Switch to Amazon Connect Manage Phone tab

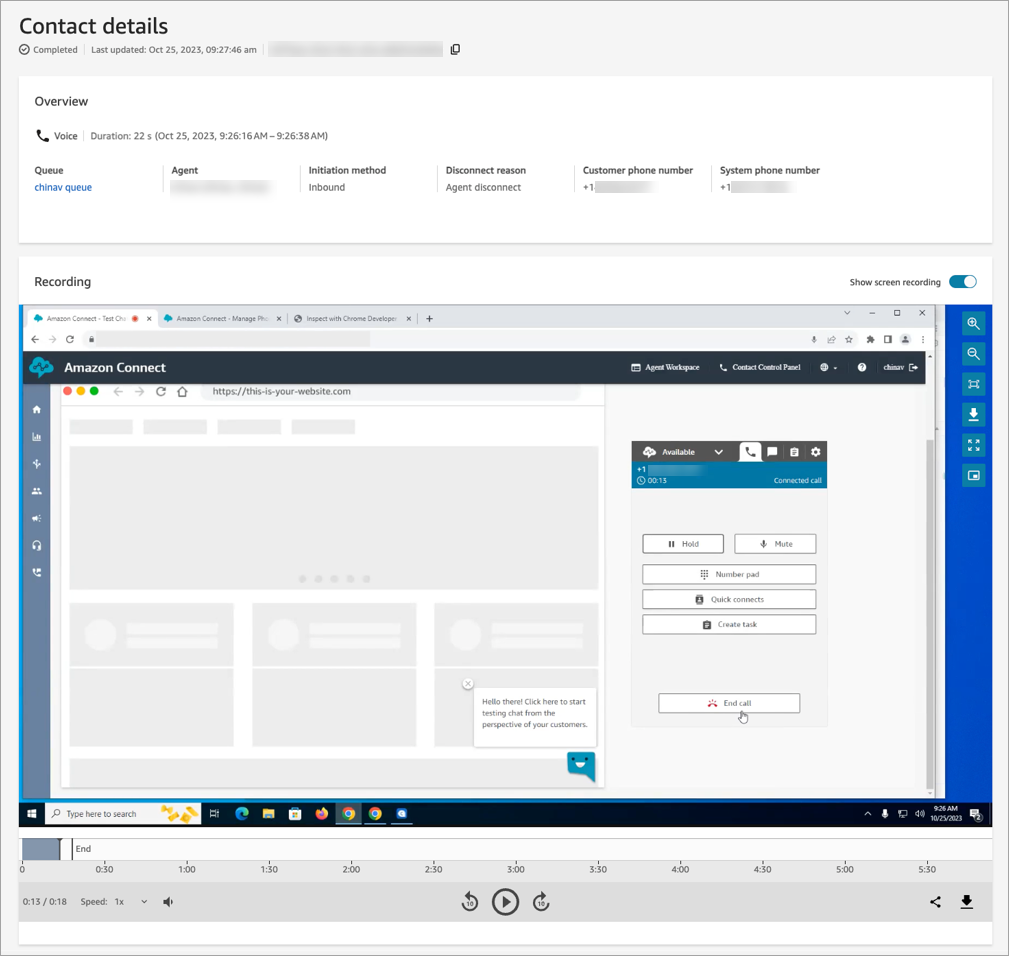coord(216,319)
